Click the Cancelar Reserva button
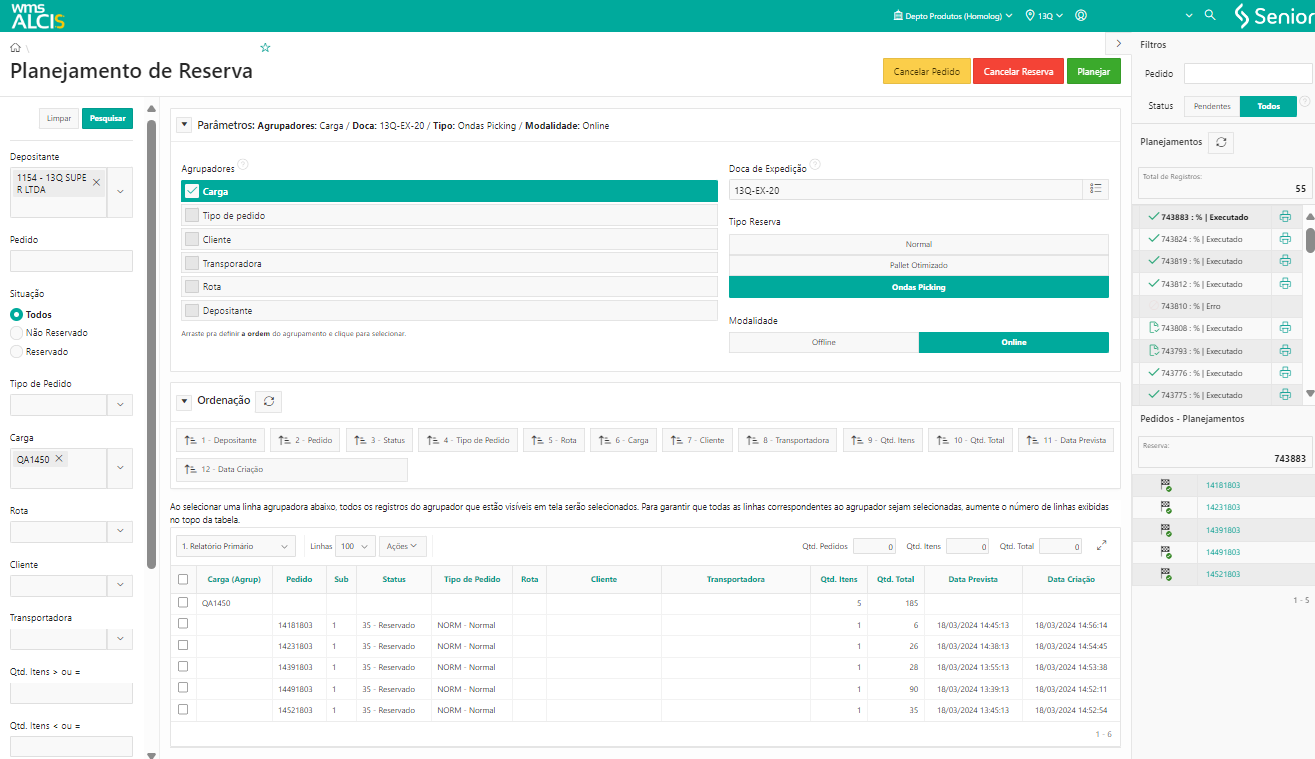The image size is (1315, 759). [1018, 72]
